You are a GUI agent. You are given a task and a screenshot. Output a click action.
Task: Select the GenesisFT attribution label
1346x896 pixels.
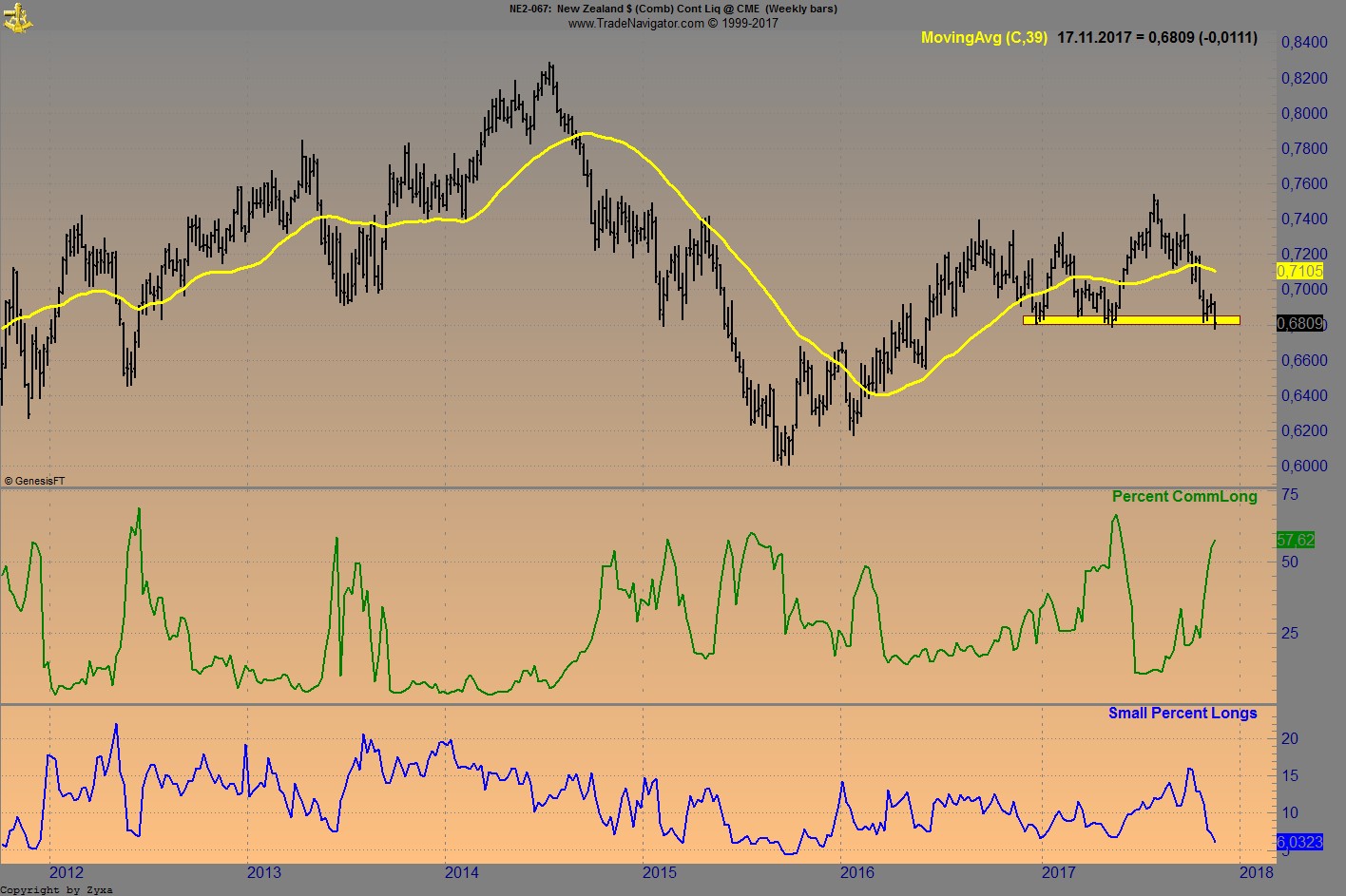click(35, 480)
